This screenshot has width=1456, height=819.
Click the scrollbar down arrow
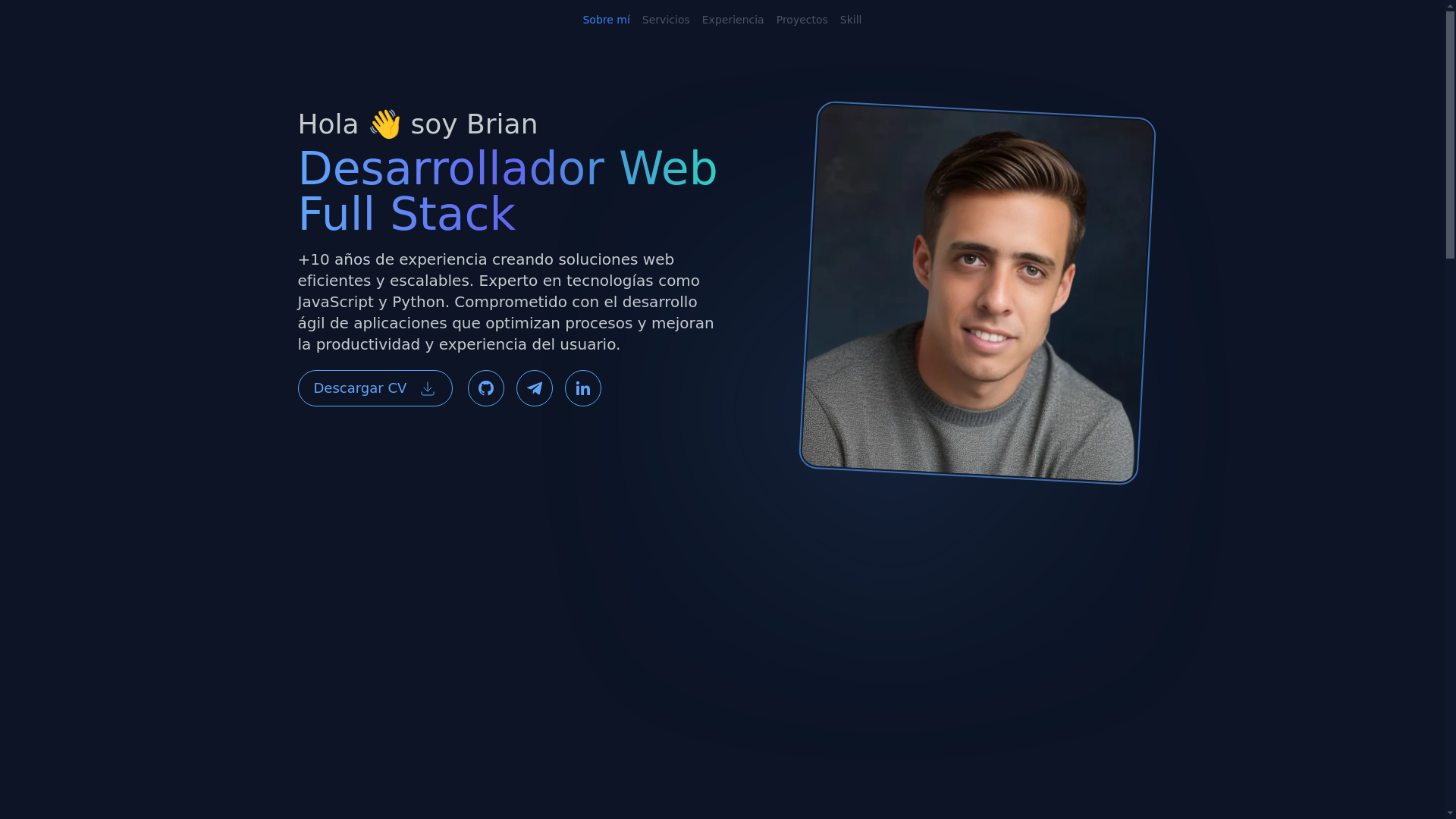(x=1450, y=813)
